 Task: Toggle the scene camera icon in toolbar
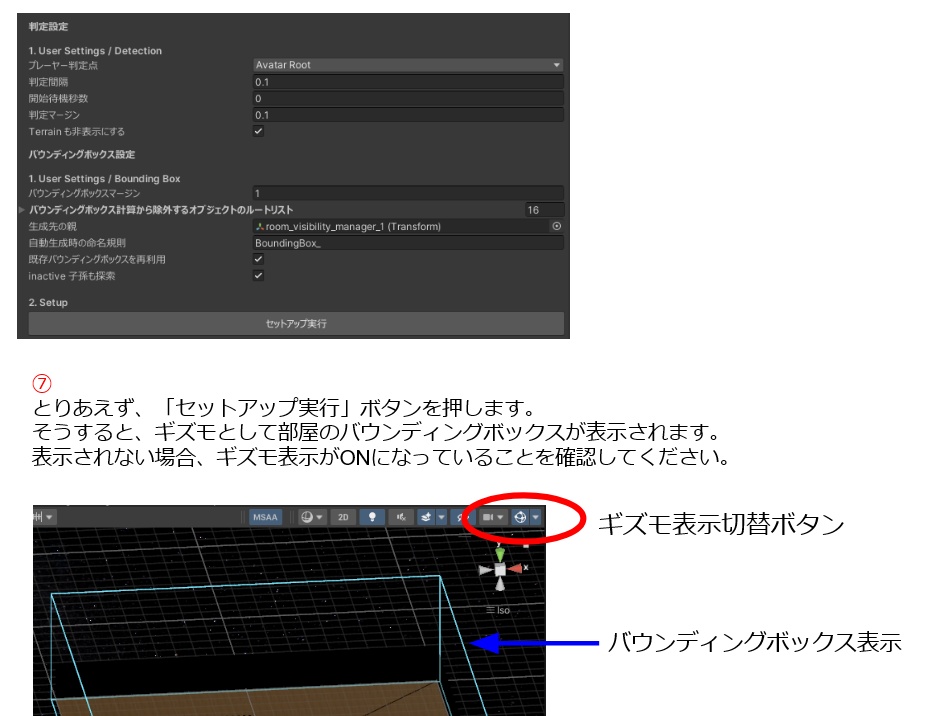[488, 517]
